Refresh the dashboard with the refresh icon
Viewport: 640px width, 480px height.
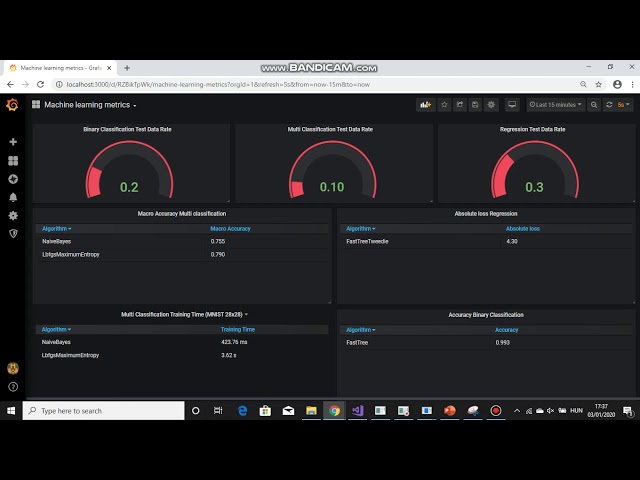coord(609,105)
